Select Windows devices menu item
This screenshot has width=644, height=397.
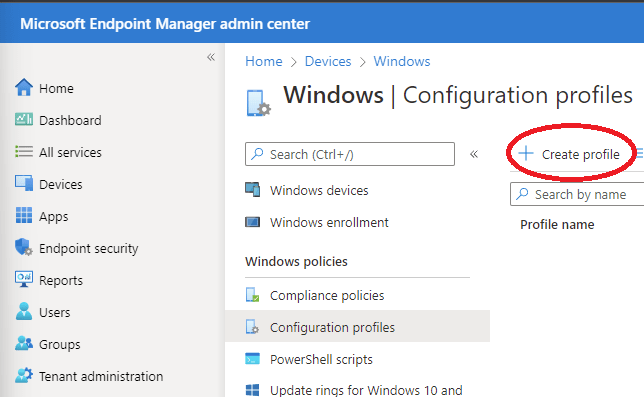[x=319, y=190]
